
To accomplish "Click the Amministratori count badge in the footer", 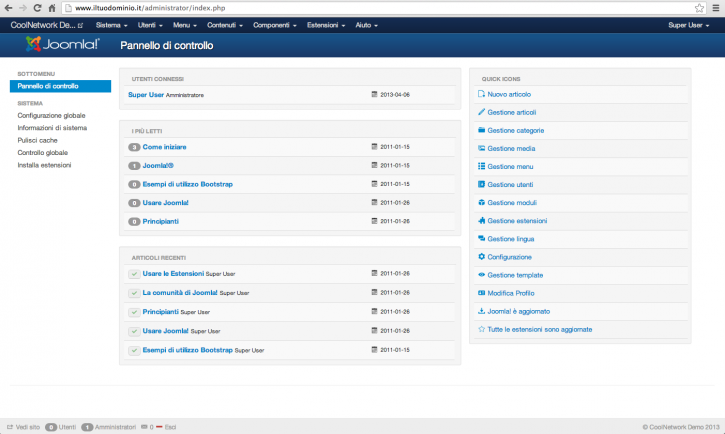I will [87, 427].
